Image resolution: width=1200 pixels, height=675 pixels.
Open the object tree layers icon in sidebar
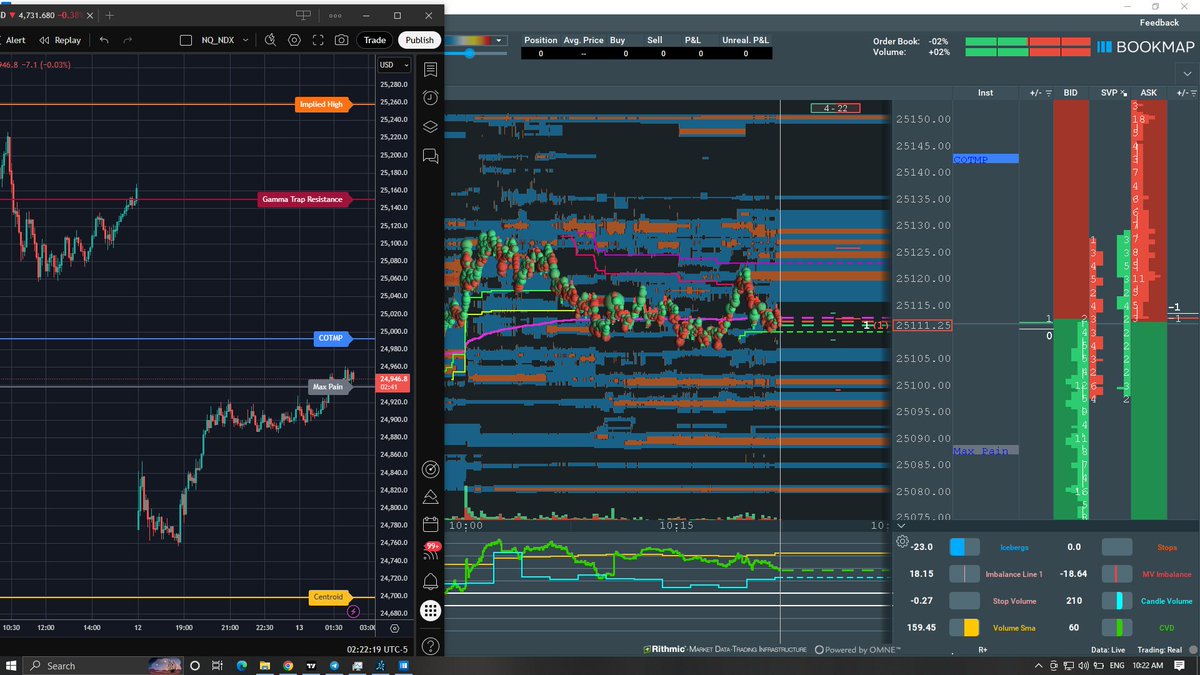click(x=430, y=127)
